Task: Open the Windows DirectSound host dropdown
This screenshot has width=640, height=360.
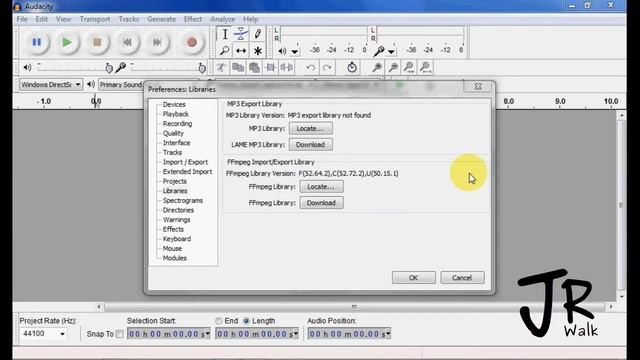Action: point(51,84)
